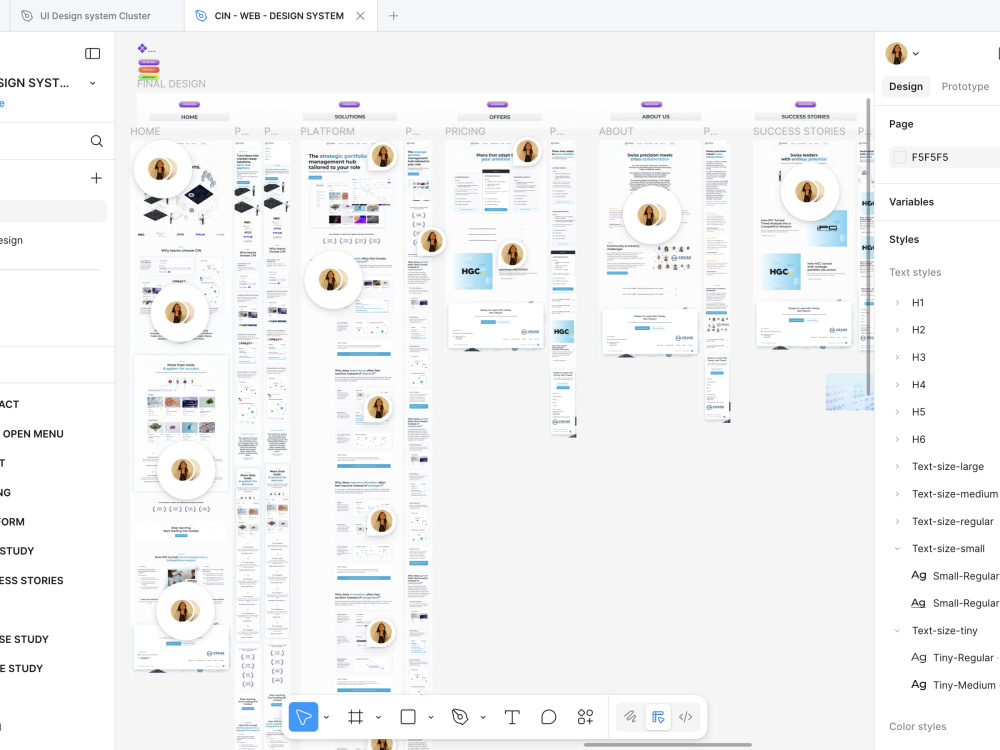Select the OPEN MENU layer
Viewport: 1000px width, 750px height.
[33, 434]
